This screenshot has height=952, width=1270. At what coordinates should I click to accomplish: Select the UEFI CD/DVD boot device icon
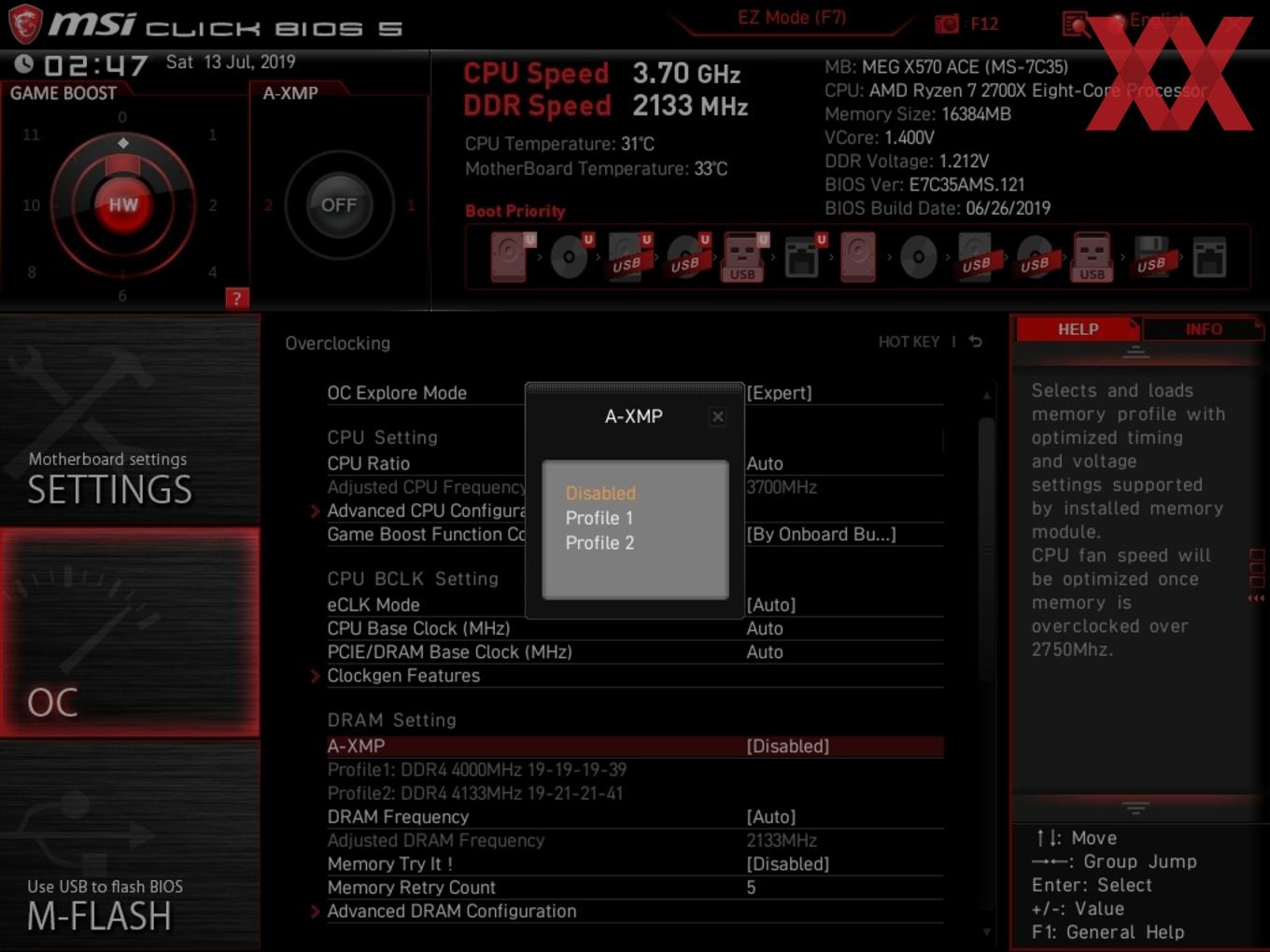[x=571, y=257]
